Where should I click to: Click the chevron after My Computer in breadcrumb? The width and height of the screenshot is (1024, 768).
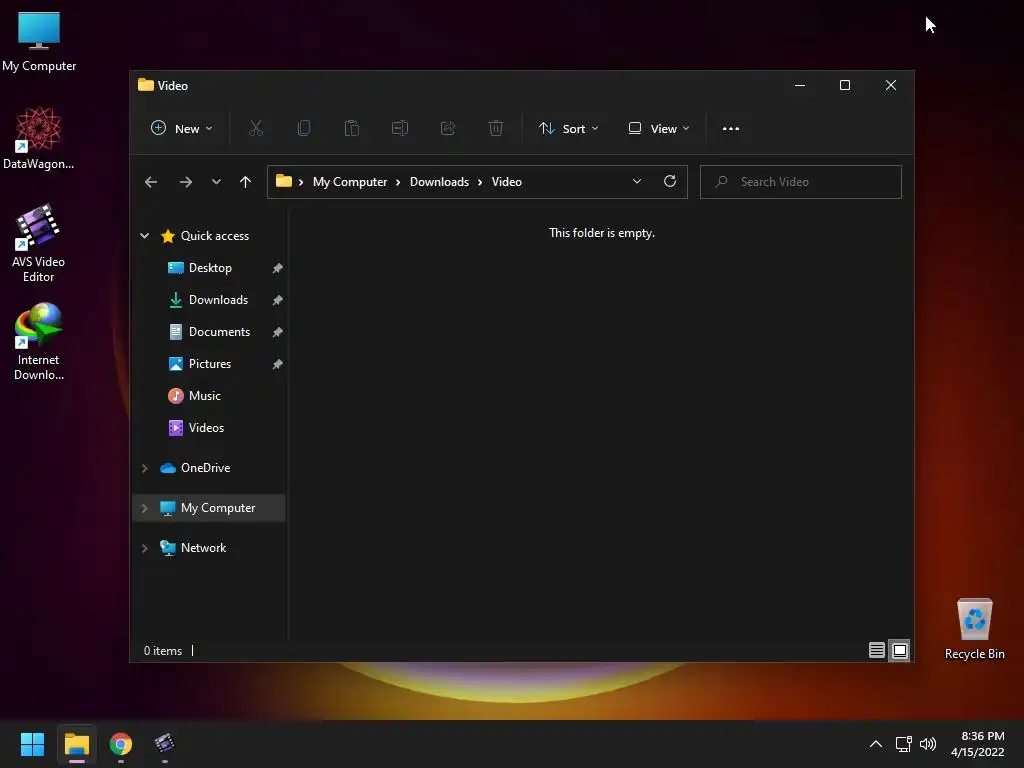(x=398, y=182)
